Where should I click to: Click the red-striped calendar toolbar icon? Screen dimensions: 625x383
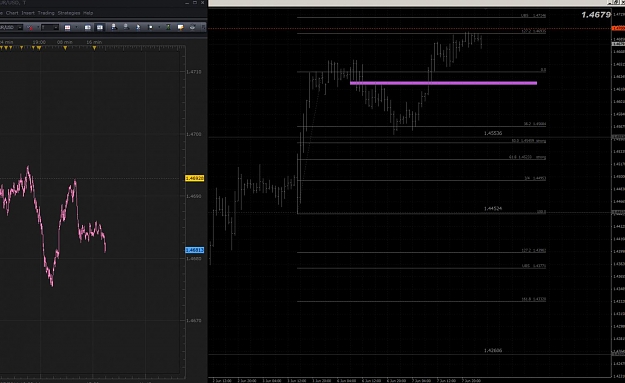click(x=67, y=27)
